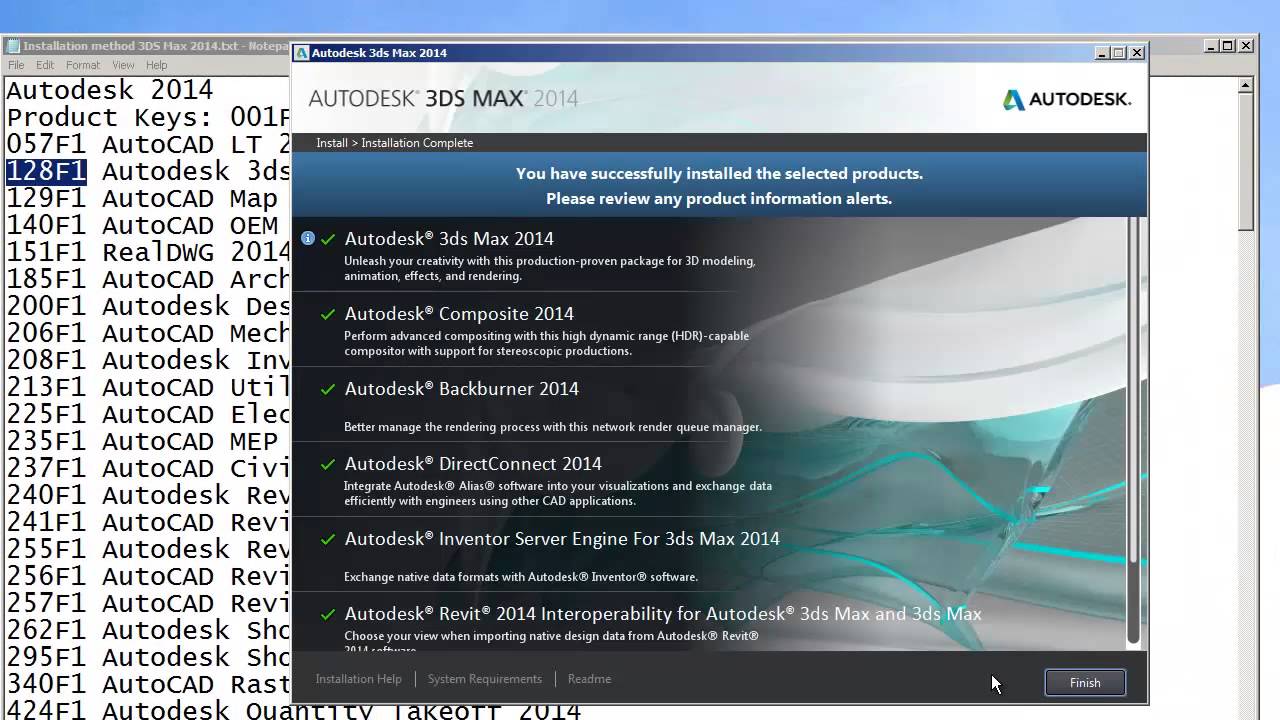
Task: Click the 'Autodesk® Composite 2014' product title
Action: [459, 314]
